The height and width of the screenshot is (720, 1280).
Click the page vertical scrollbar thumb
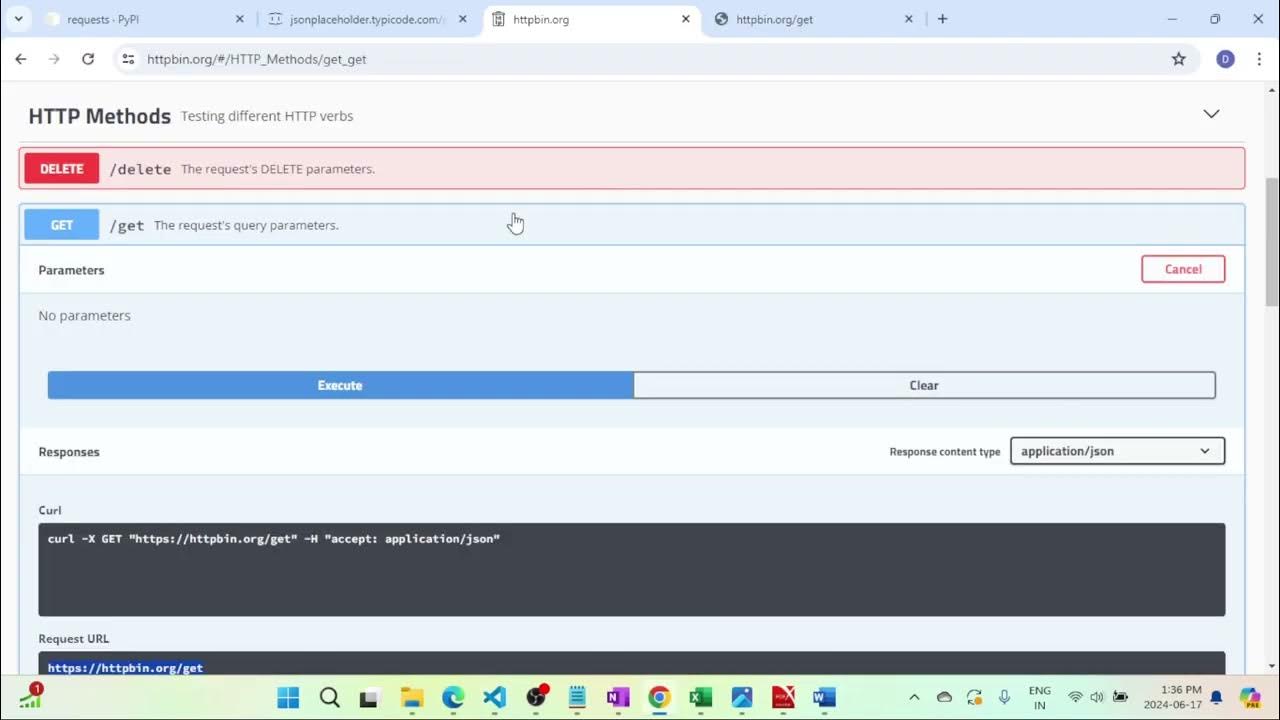[1271, 242]
